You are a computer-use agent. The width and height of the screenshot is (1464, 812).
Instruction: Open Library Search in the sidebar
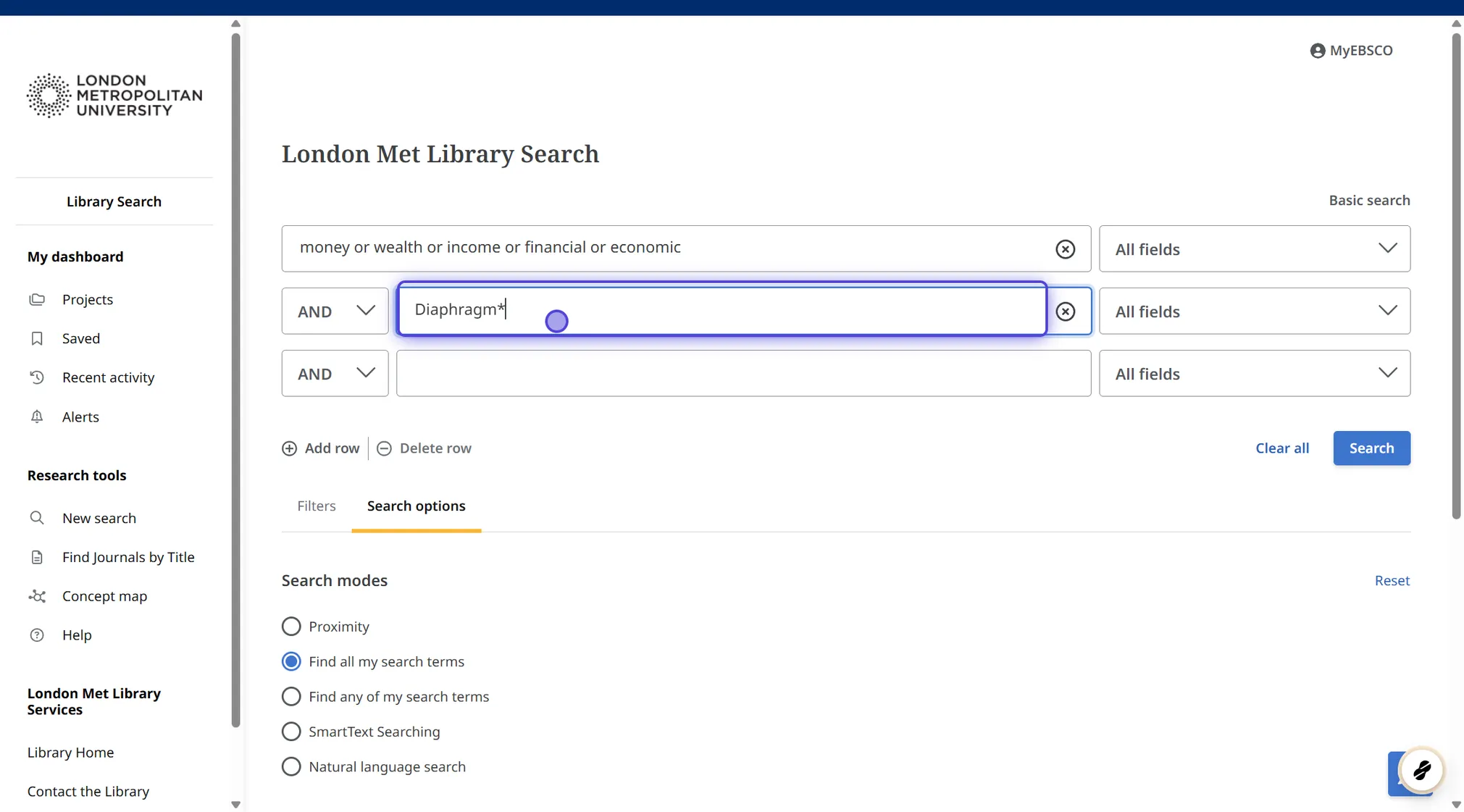tap(114, 201)
